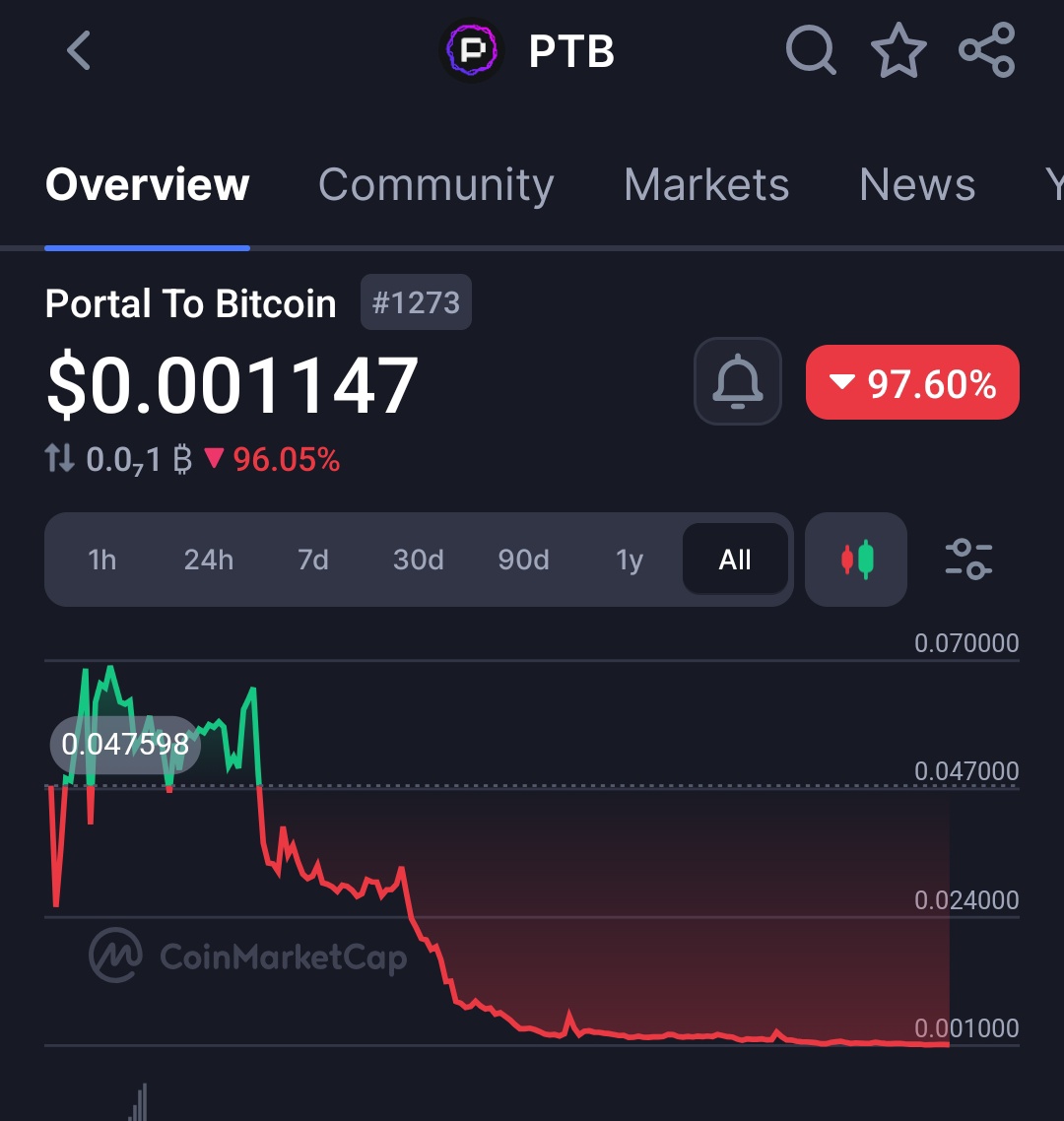Set a price alert with bell icon

pos(738,382)
